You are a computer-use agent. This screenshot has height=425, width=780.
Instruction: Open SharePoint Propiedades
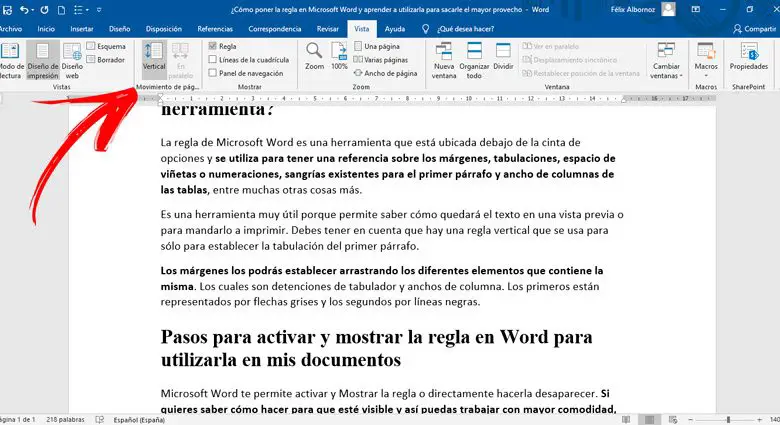tap(749, 62)
